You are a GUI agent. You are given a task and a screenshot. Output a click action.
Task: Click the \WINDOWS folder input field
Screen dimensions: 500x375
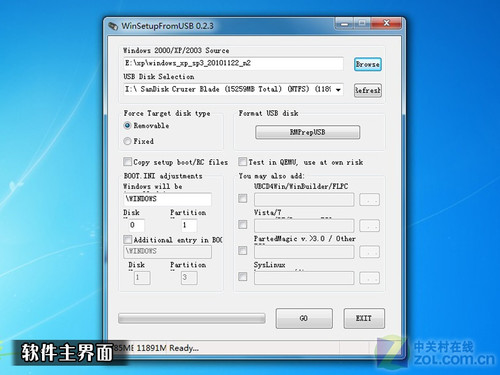click(167, 199)
